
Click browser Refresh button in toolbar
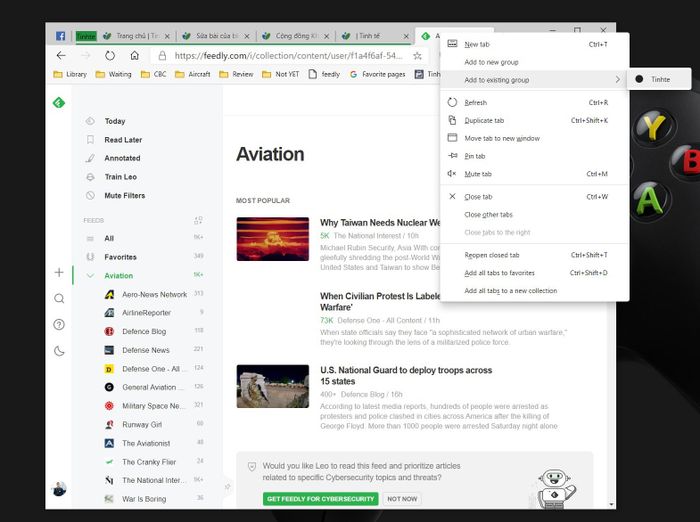point(110,55)
